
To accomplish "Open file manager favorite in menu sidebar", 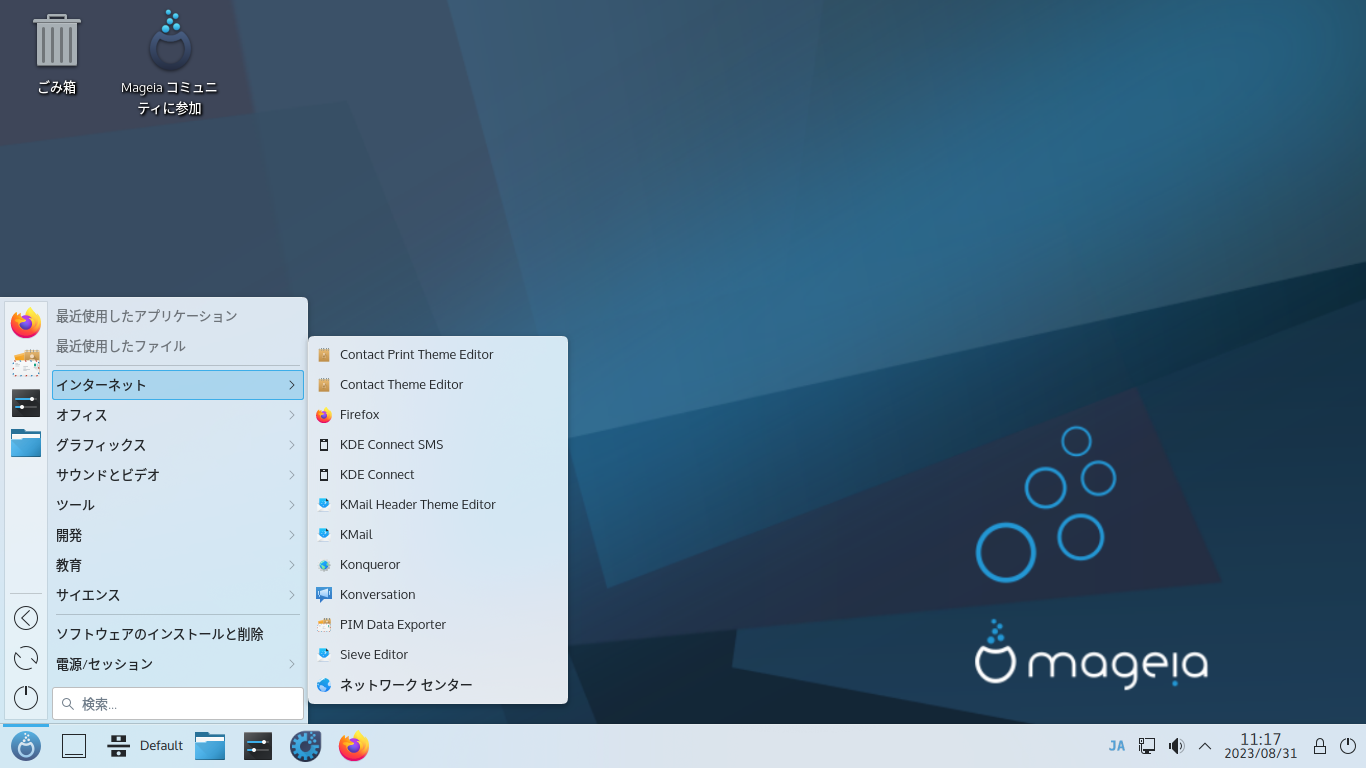I will tap(26, 443).
